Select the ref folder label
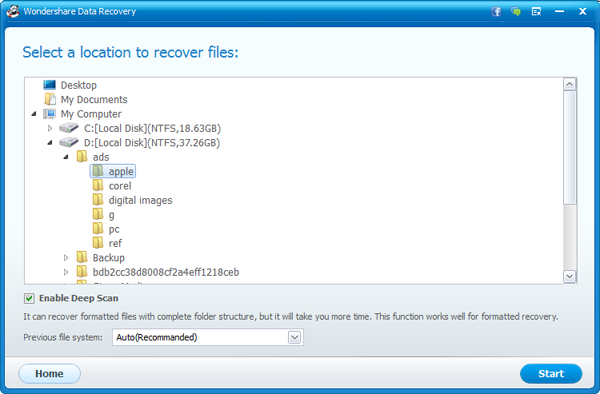600x394 pixels. [115, 243]
